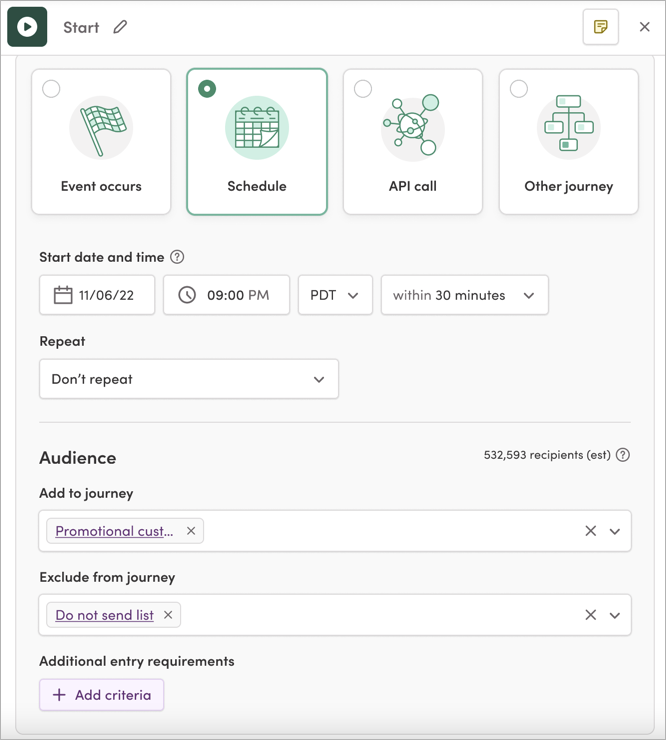Select the API call radio button
Viewport: 666px width, 740px height.
coord(363,89)
